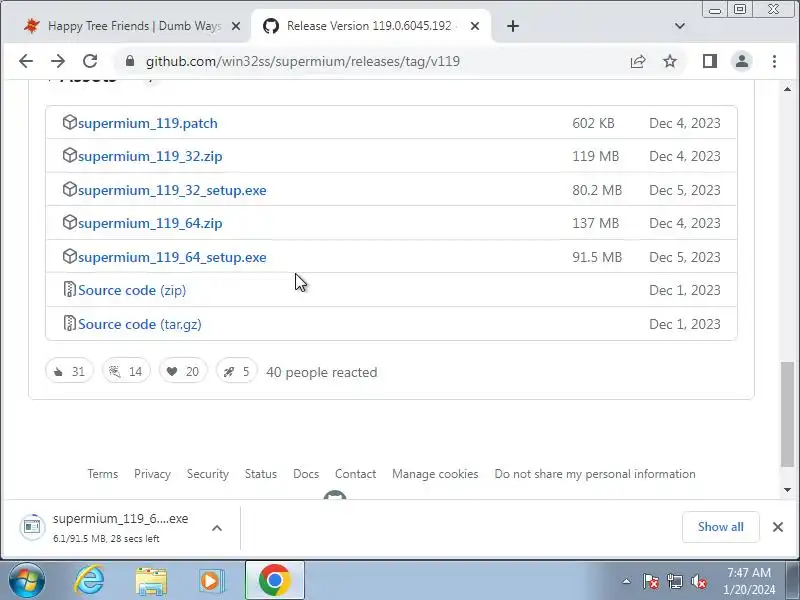
Task: Go back to the previous page
Action: click(26, 61)
